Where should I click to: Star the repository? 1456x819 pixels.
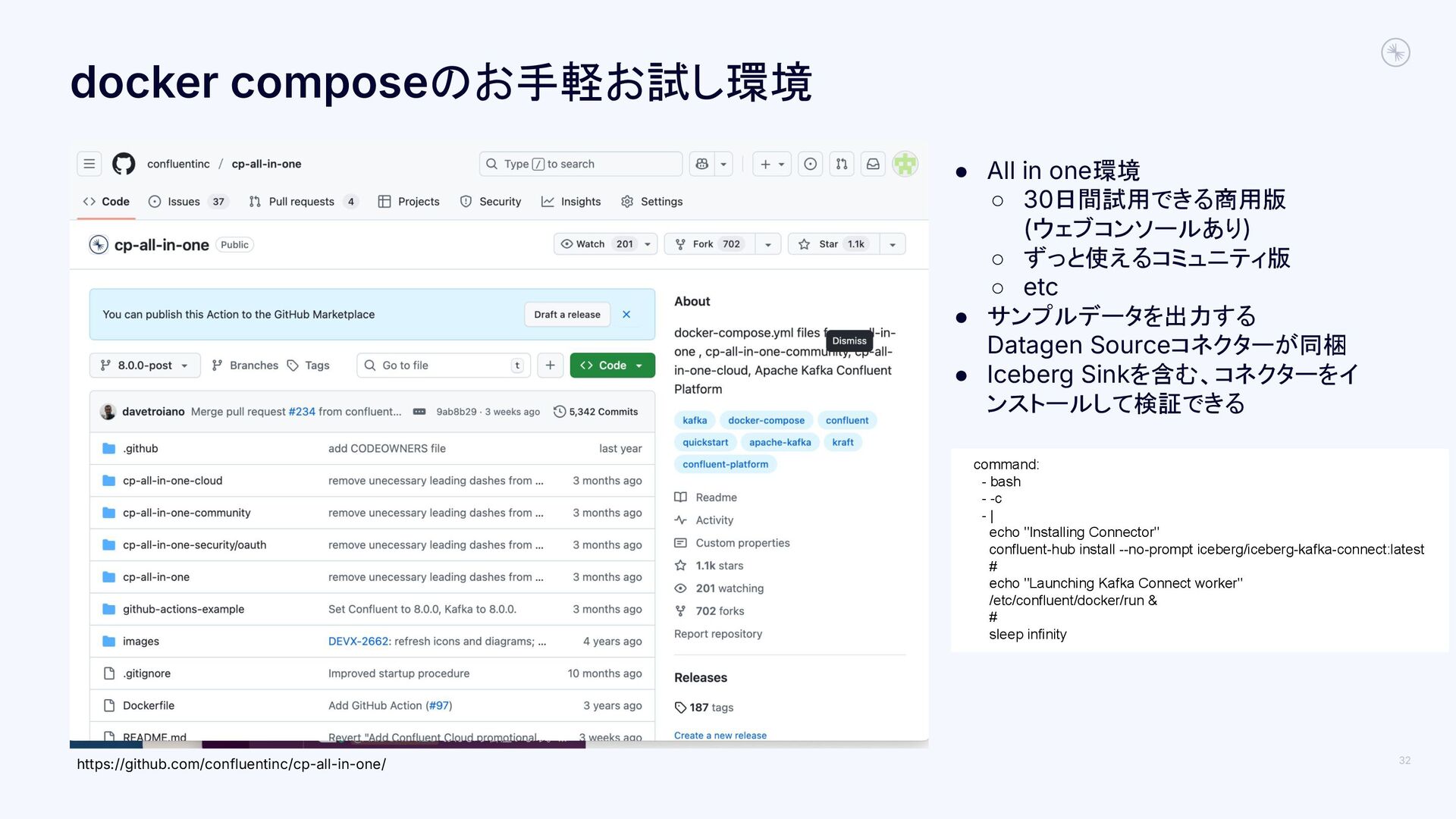(x=833, y=244)
